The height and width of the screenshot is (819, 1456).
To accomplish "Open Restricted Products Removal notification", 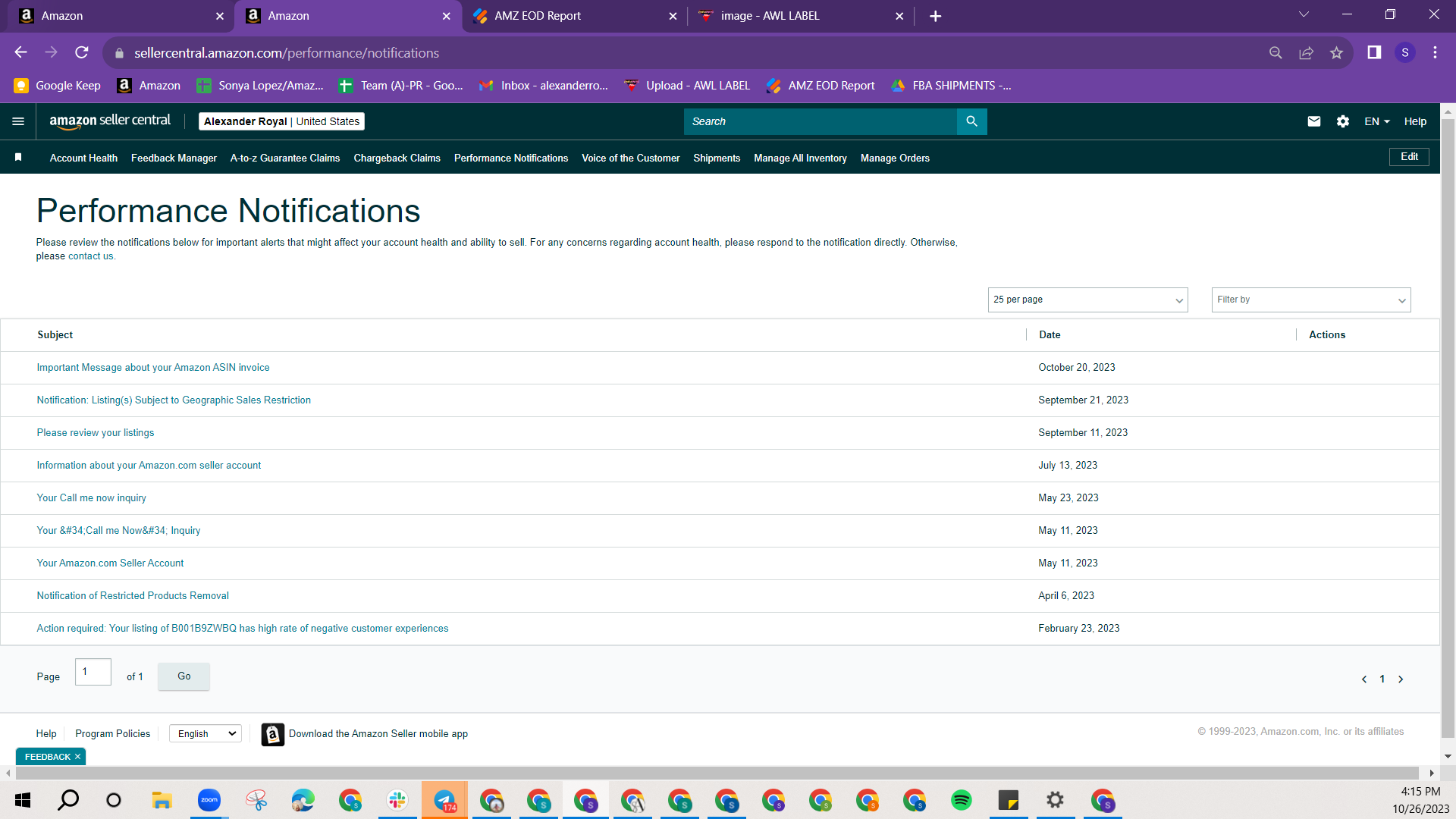I will (133, 595).
